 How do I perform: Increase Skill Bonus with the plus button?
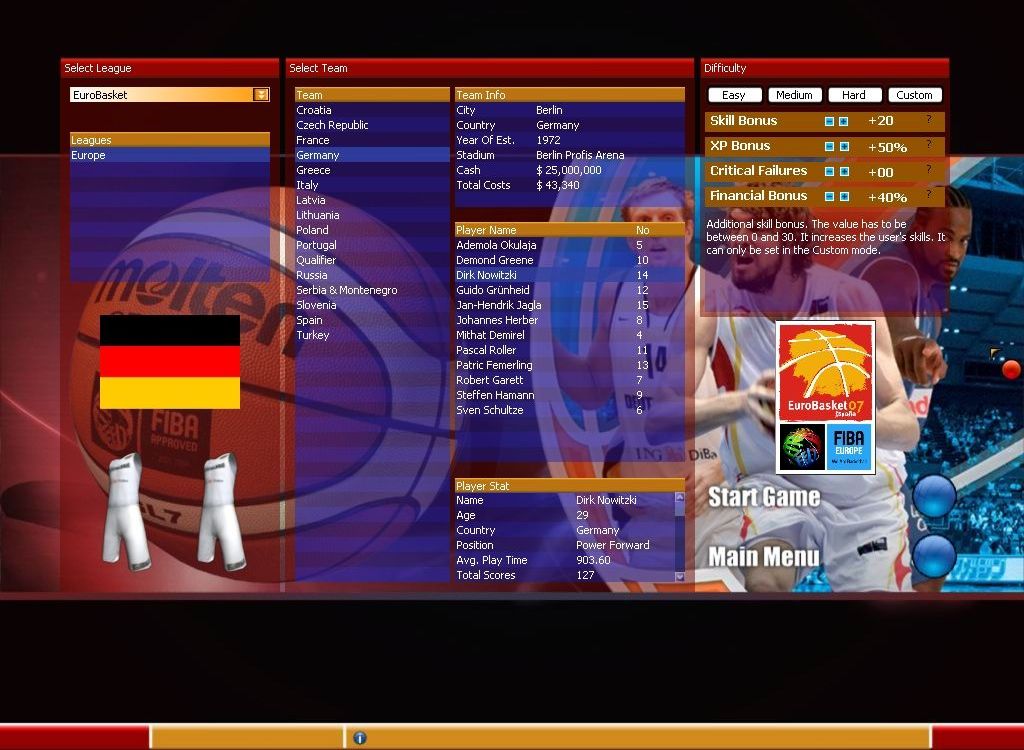click(844, 121)
